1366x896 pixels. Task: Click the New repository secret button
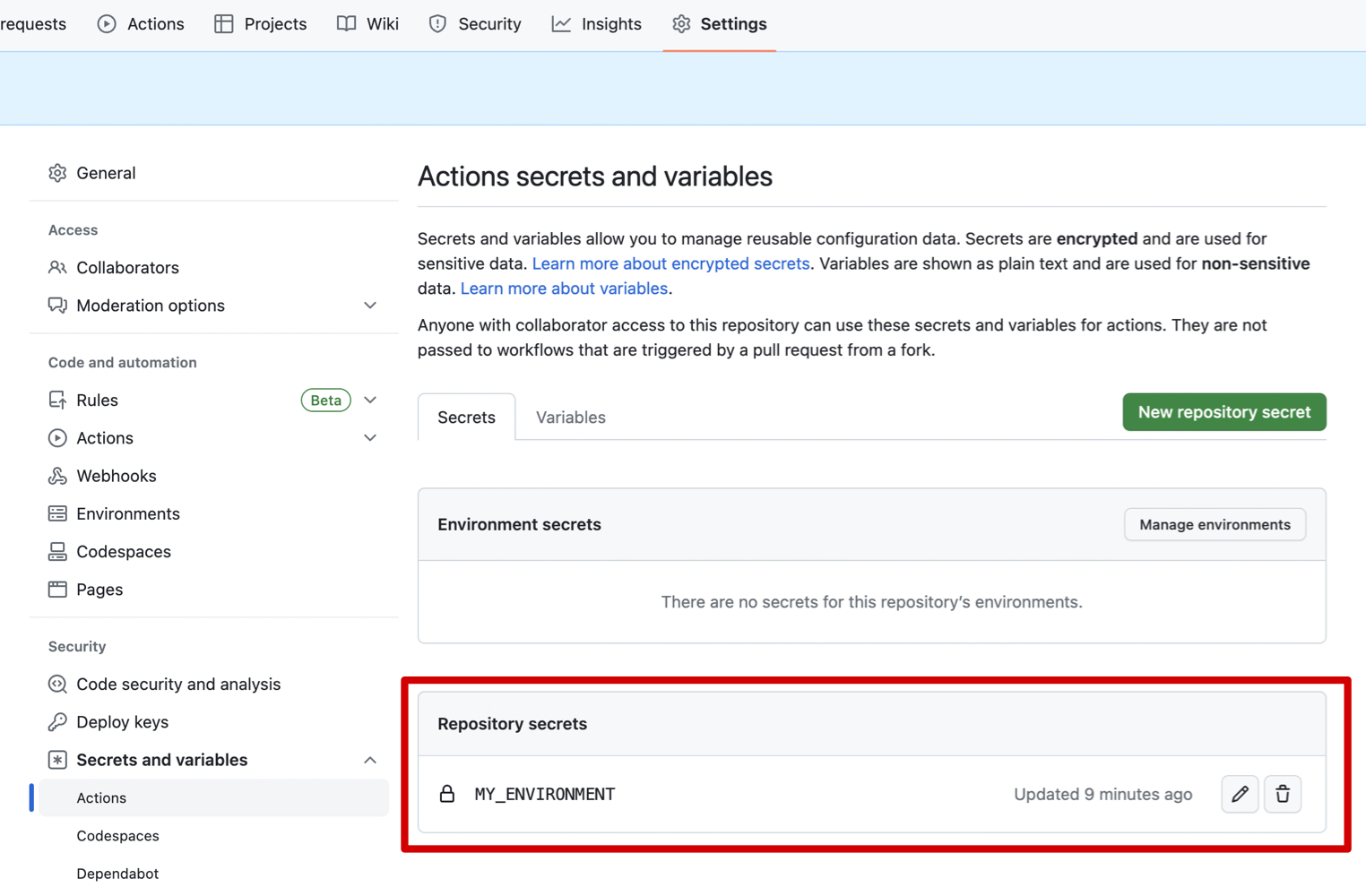[1223, 412]
